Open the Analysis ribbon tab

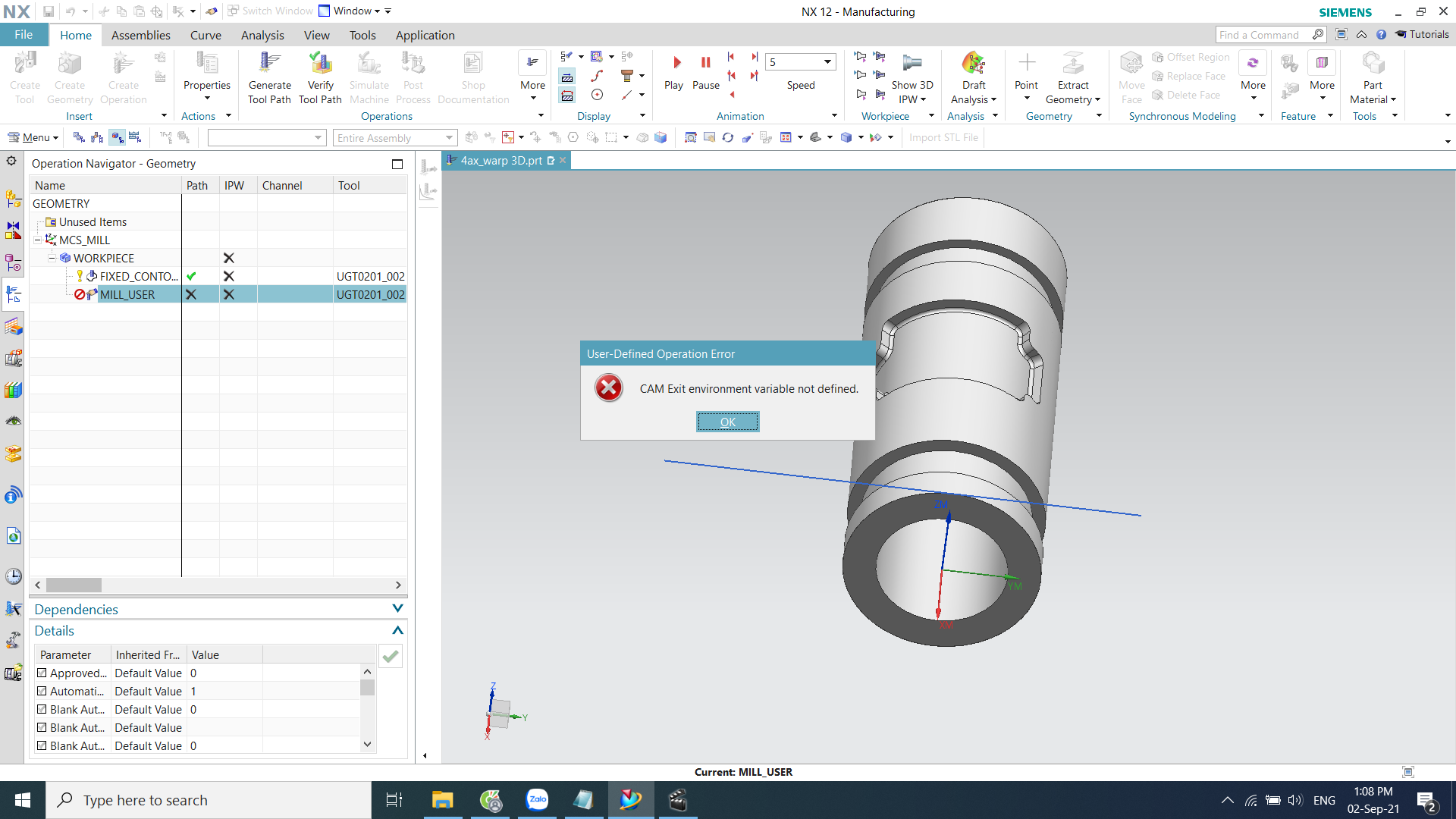point(262,35)
